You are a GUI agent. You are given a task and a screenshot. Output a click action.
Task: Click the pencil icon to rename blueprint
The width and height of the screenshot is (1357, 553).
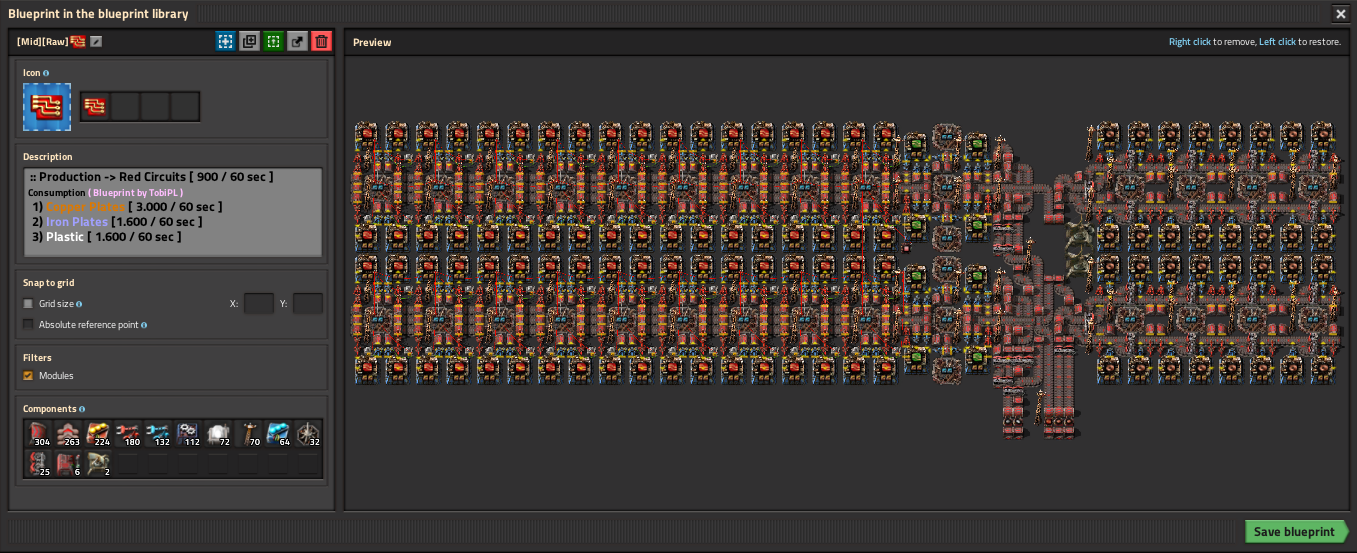[96, 42]
